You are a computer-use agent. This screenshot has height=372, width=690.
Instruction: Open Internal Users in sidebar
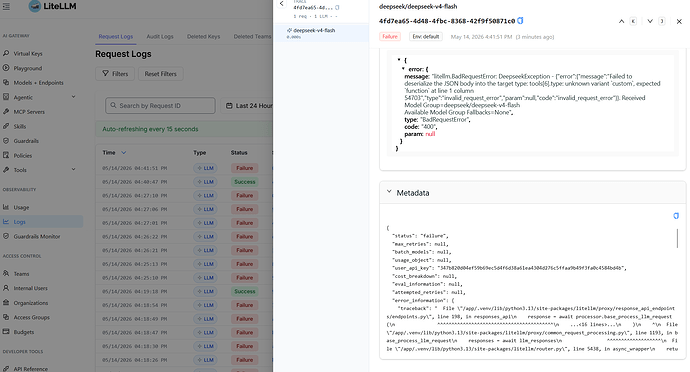pyautogui.click(x=30, y=288)
